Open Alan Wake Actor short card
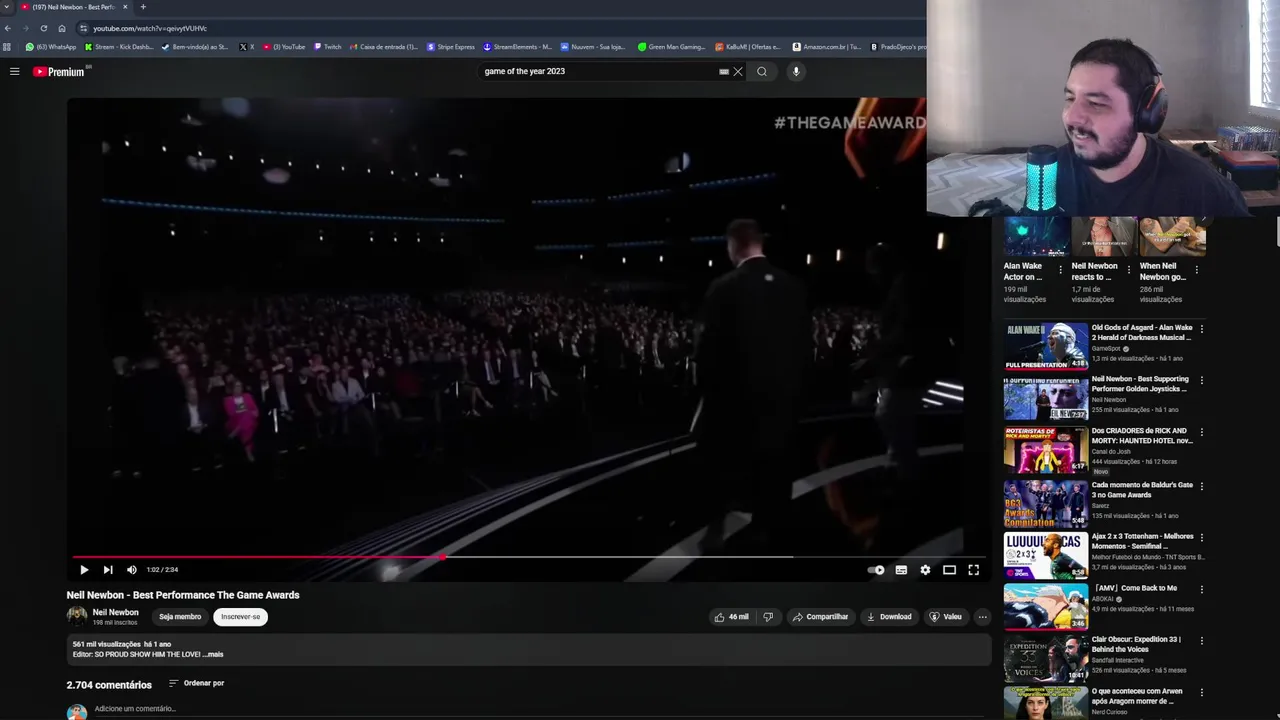 point(1036,260)
